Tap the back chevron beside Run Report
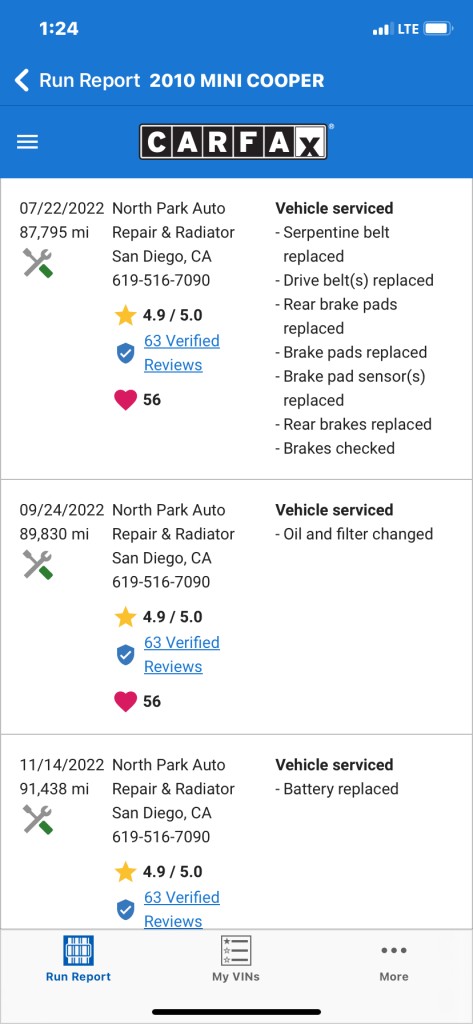473x1024 pixels. [x=22, y=81]
